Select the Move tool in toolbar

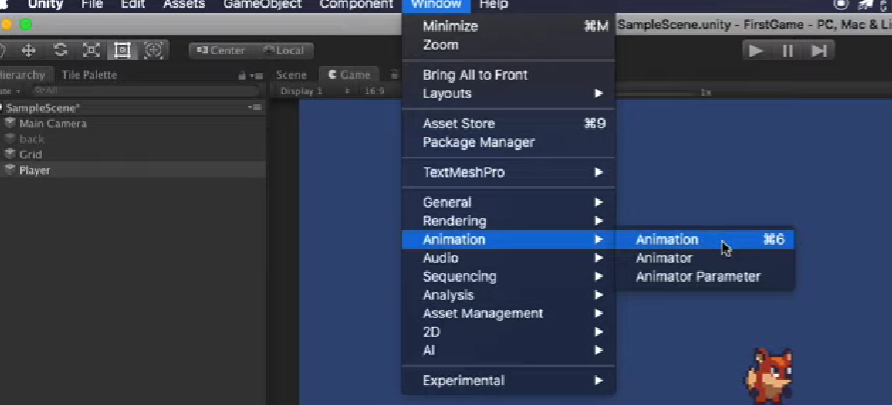pyautogui.click(x=28, y=51)
